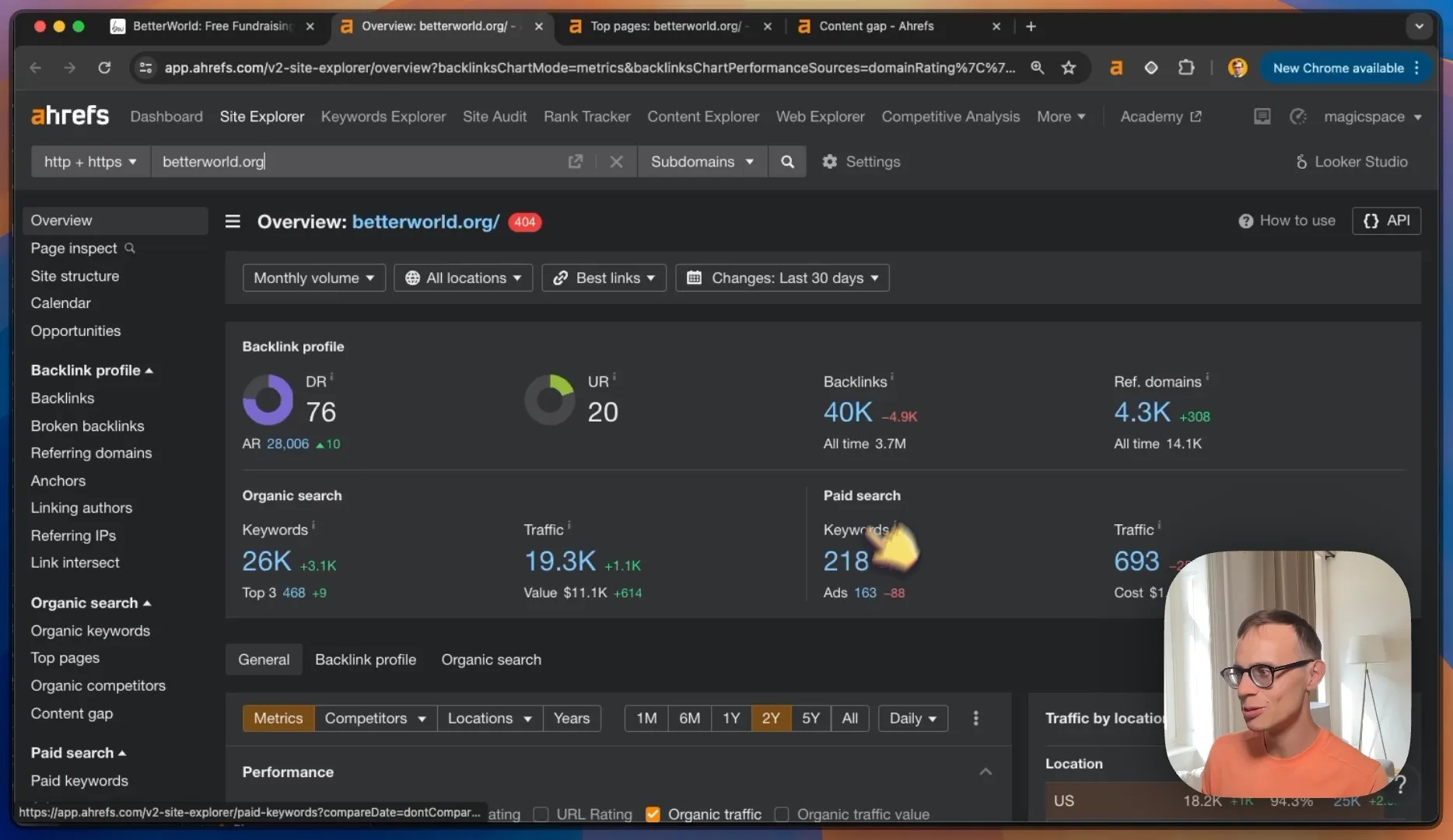Image resolution: width=1453 pixels, height=840 pixels.
Task: Click the Ahrefs extension icon in Chrome toolbar
Action: click(1116, 68)
